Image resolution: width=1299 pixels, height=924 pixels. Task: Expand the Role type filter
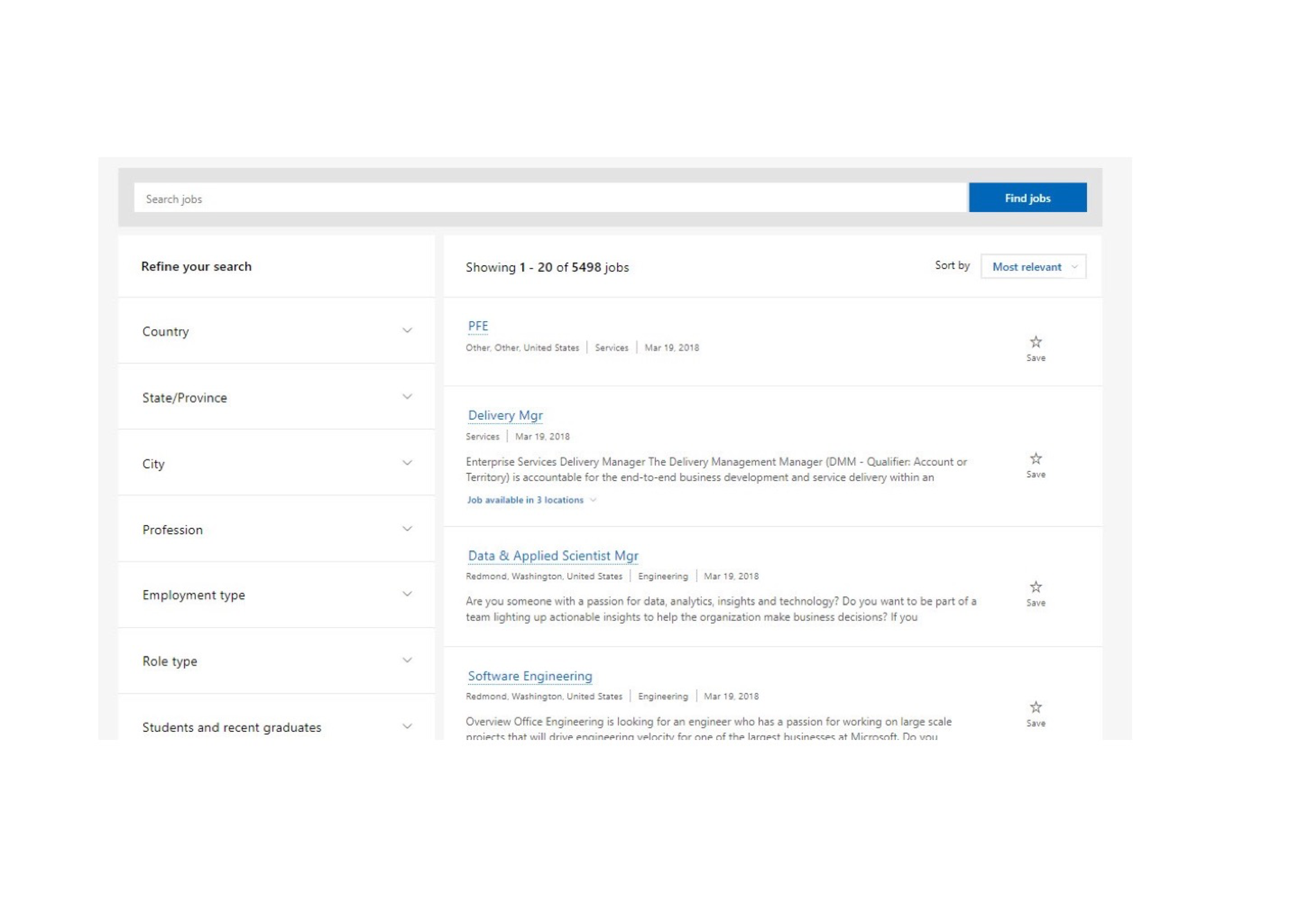[x=276, y=661]
